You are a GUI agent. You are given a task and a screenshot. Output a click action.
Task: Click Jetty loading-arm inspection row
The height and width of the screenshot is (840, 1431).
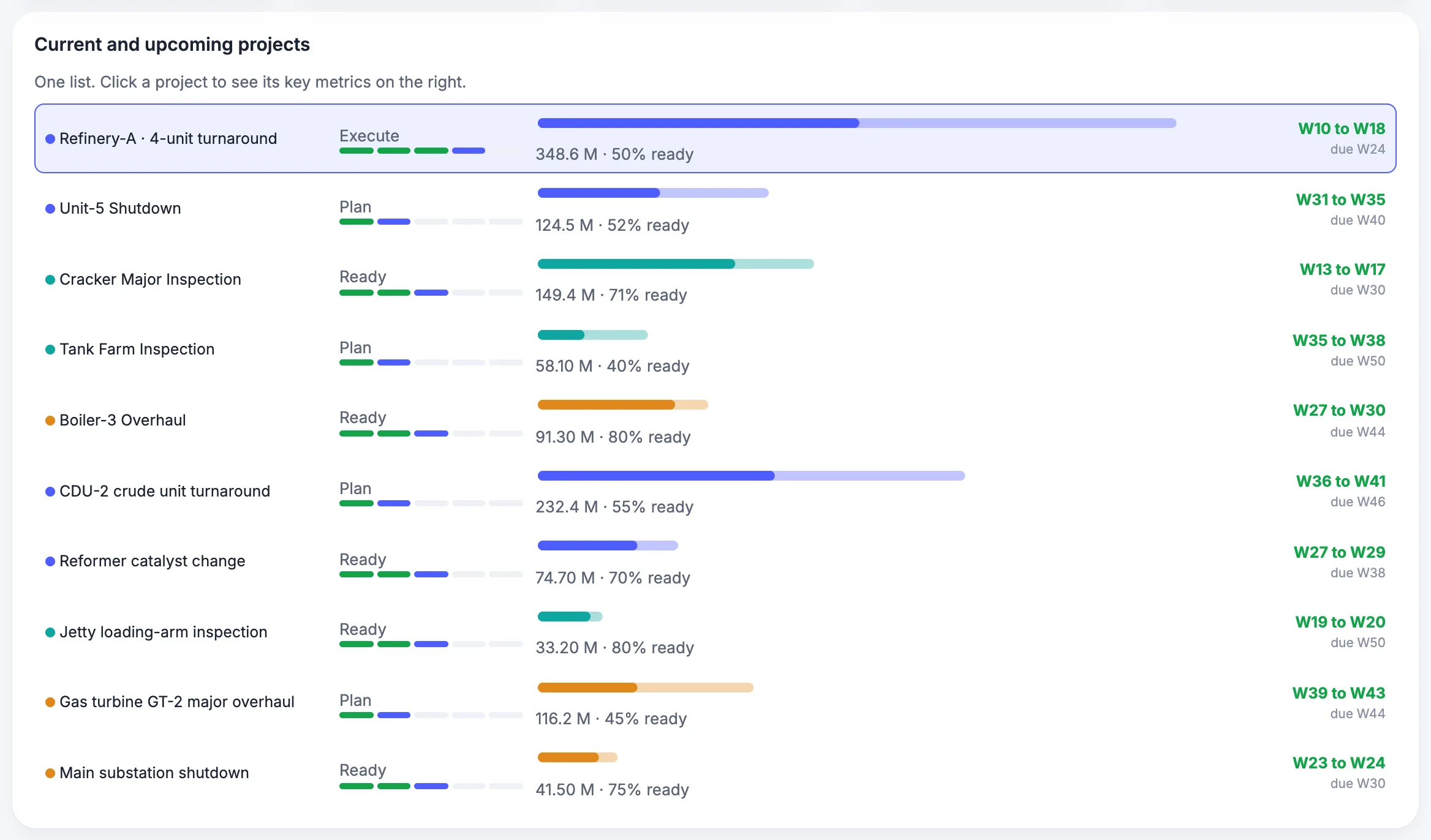coord(715,632)
